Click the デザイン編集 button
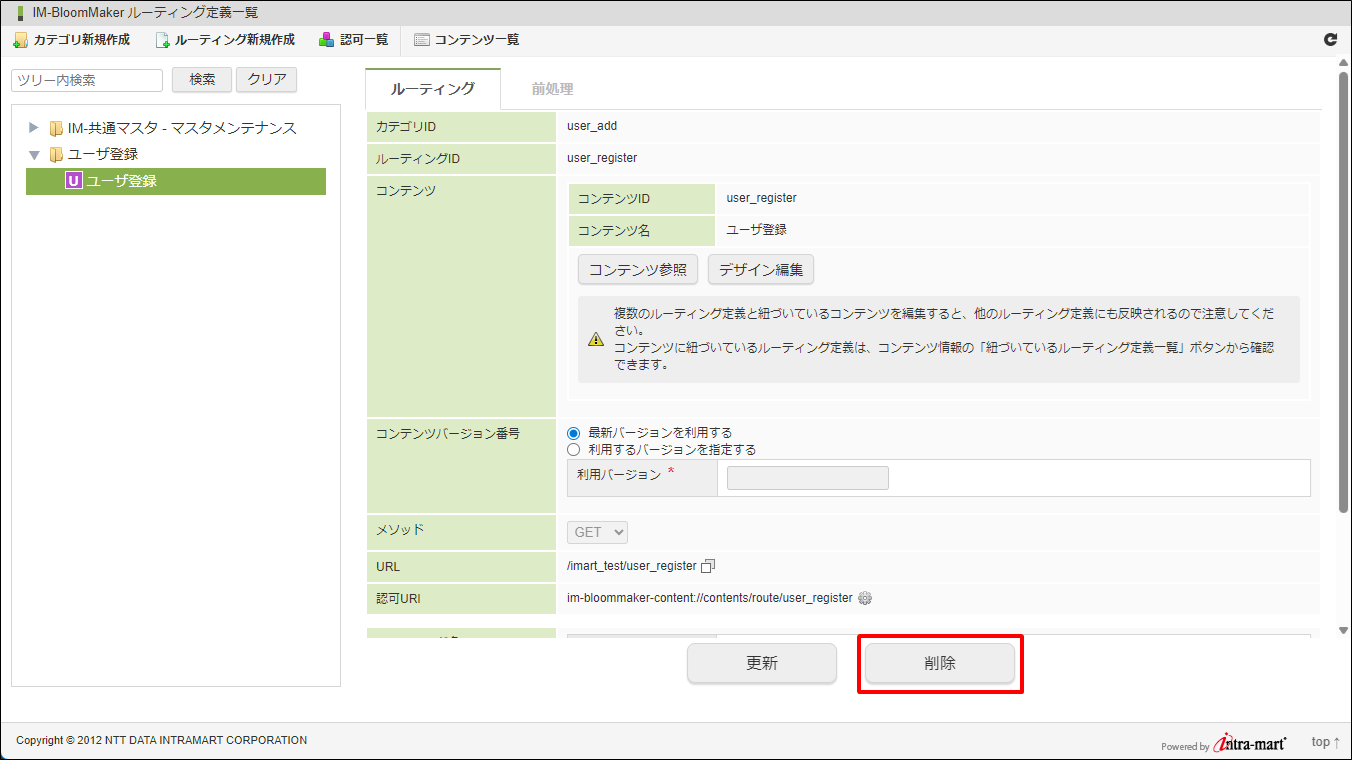This screenshot has width=1352, height=760. (x=760, y=270)
